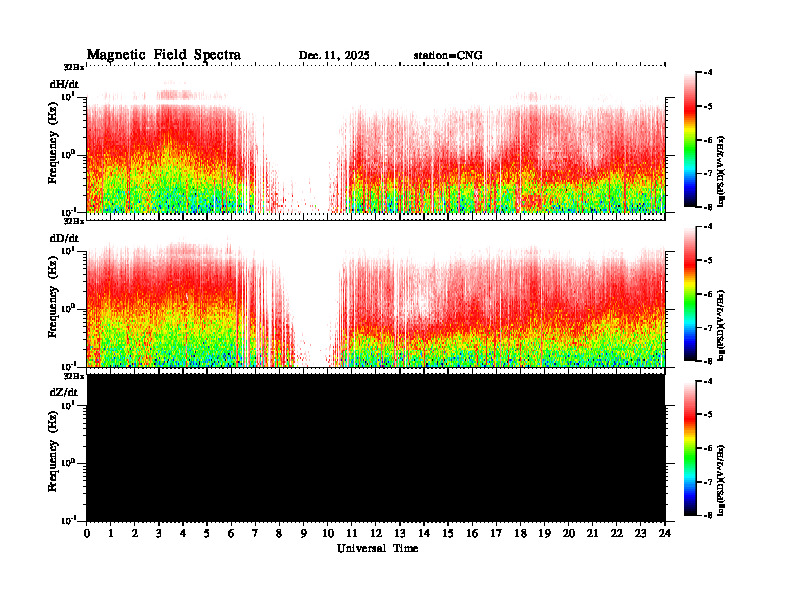This screenshot has height=612, width=792.
Task: Click the log PSD label of dZ/dt color bar
Action: click(x=722, y=480)
